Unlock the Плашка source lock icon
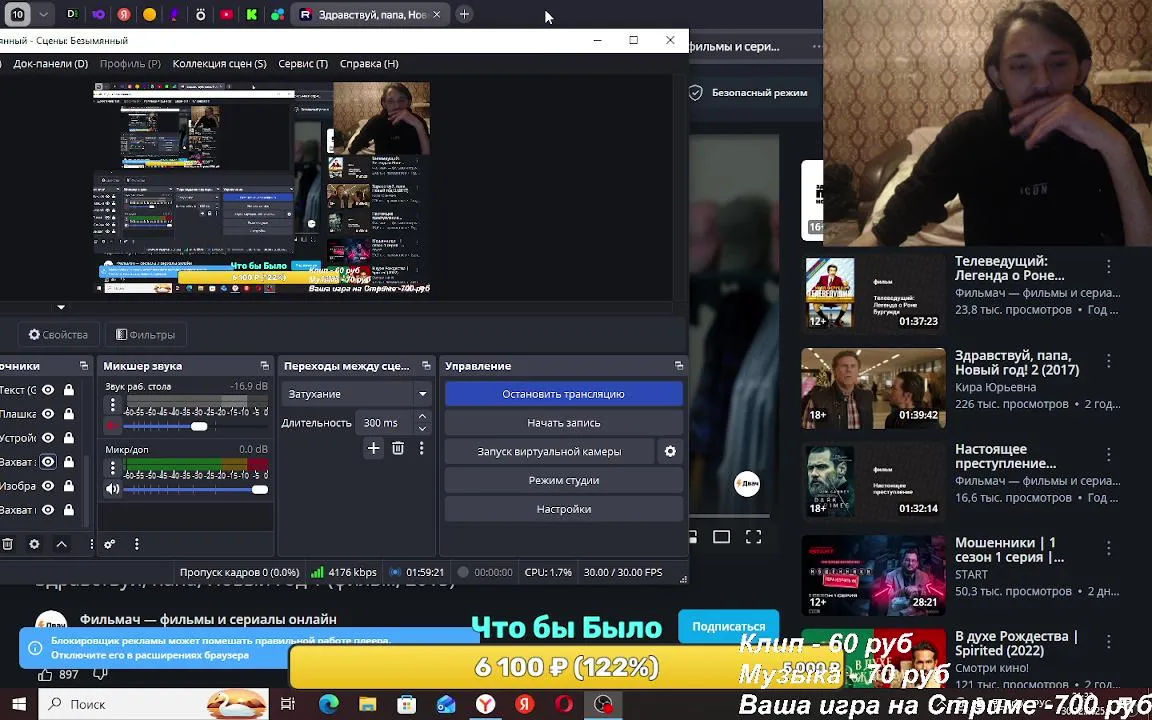The width and height of the screenshot is (1152, 720). [x=68, y=414]
